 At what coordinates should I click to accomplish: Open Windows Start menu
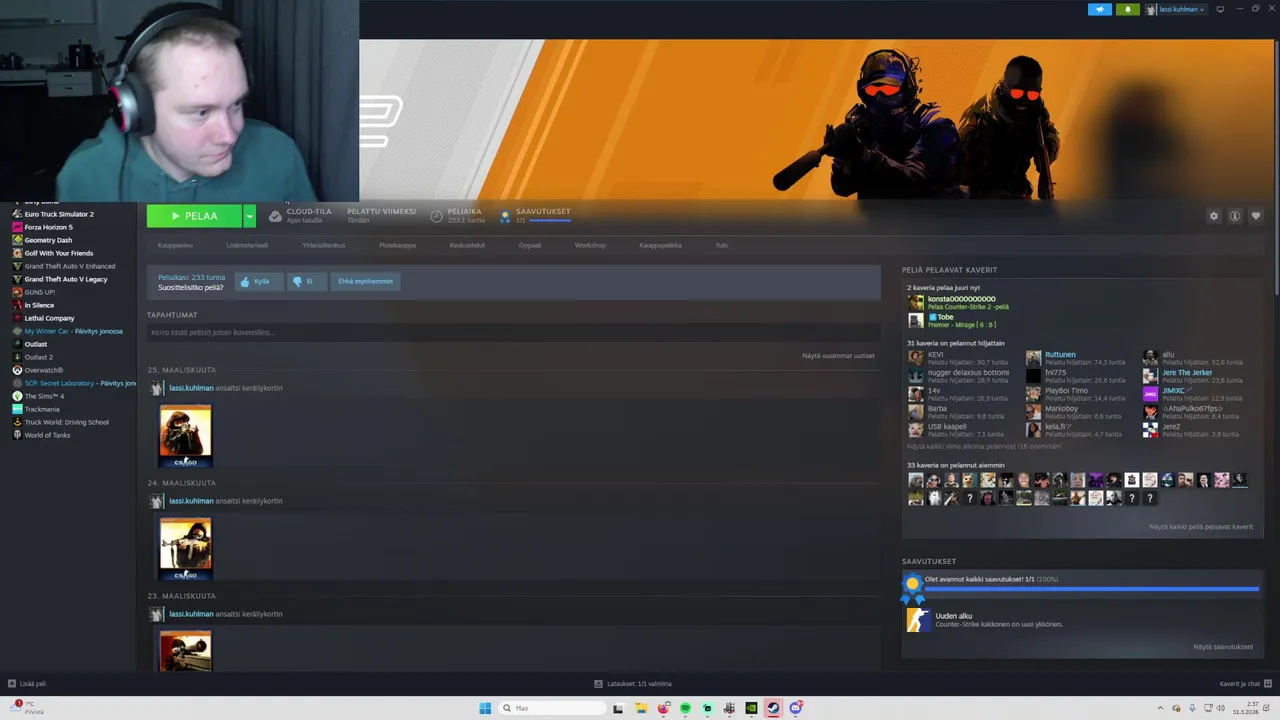coord(485,708)
